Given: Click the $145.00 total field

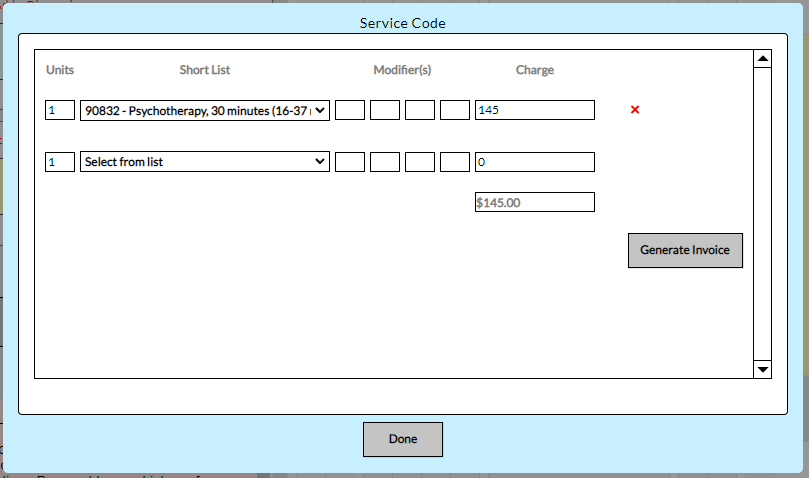Looking at the screenshot, I should [535, 202].
